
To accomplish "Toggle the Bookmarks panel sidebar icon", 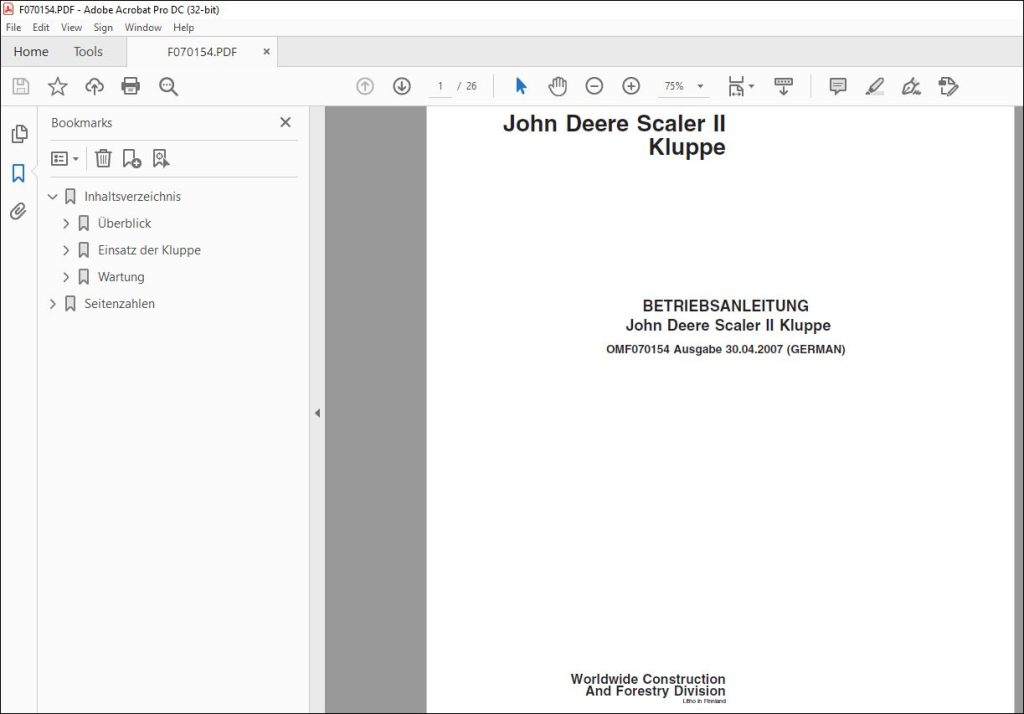I will point(18,173).
